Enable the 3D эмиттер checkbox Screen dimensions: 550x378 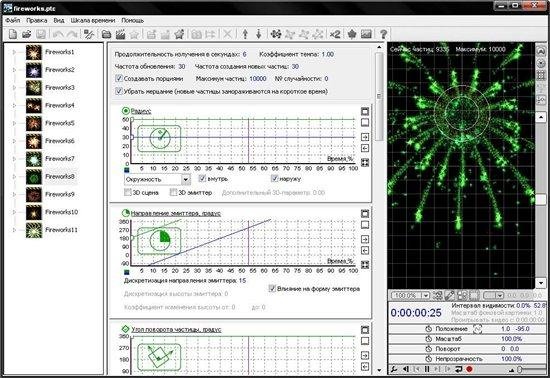click(x=173, y=192)
